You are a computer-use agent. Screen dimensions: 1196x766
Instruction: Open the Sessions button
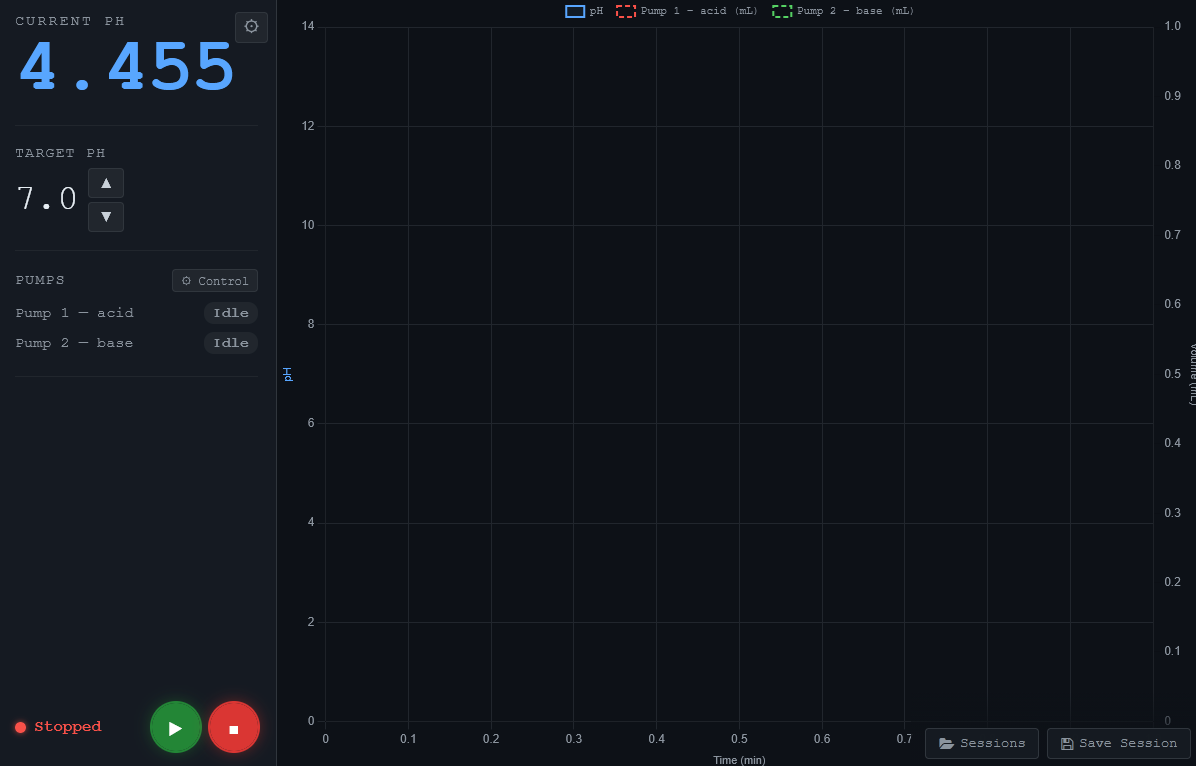coord(982,743)
